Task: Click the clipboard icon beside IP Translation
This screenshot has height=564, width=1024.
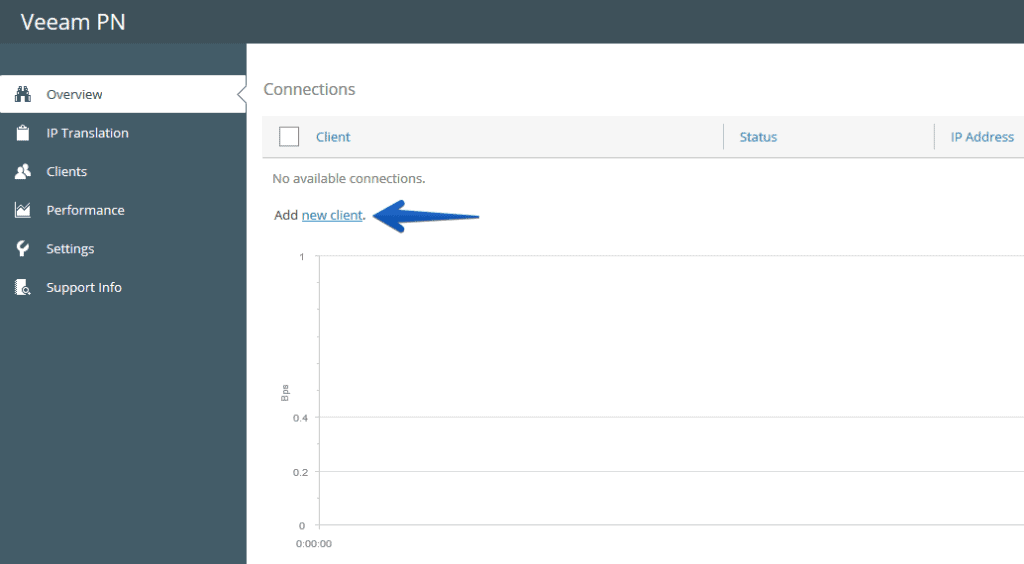Action: click(23, 133)
